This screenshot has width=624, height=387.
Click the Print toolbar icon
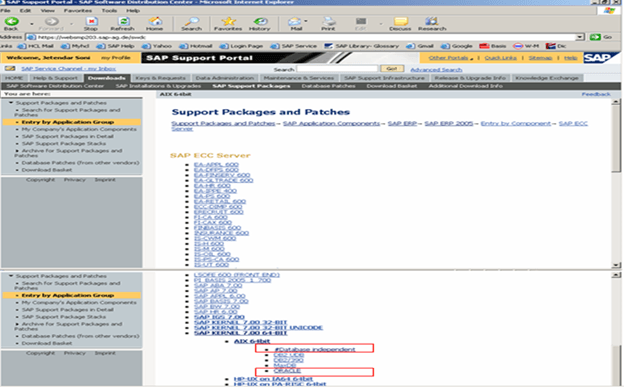tap(328, 22)
